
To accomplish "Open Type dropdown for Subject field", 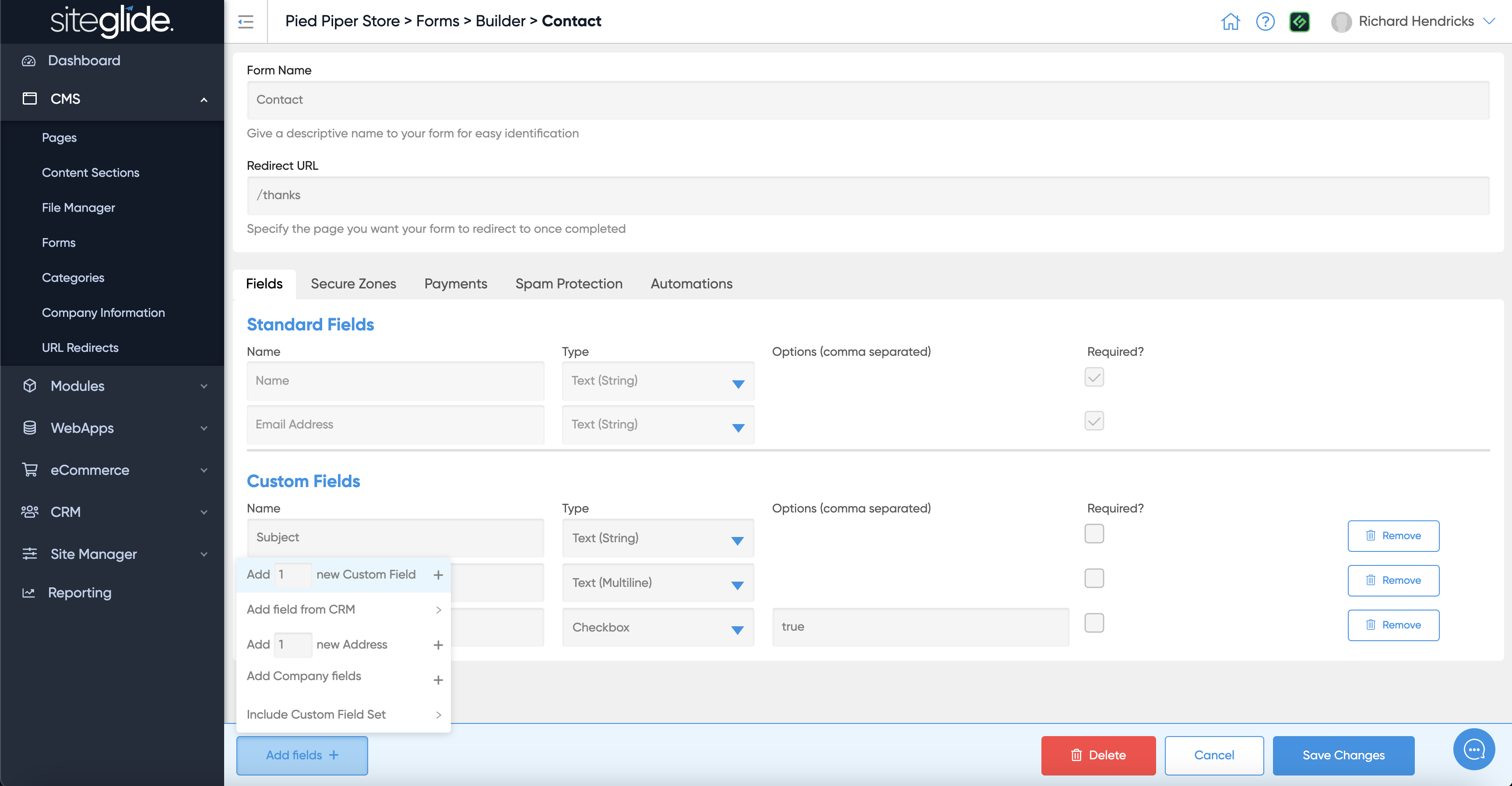I will 658,538.
